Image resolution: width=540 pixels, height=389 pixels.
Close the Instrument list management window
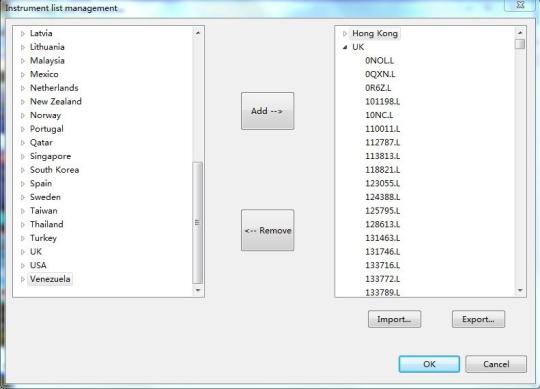tap(520, 5)
